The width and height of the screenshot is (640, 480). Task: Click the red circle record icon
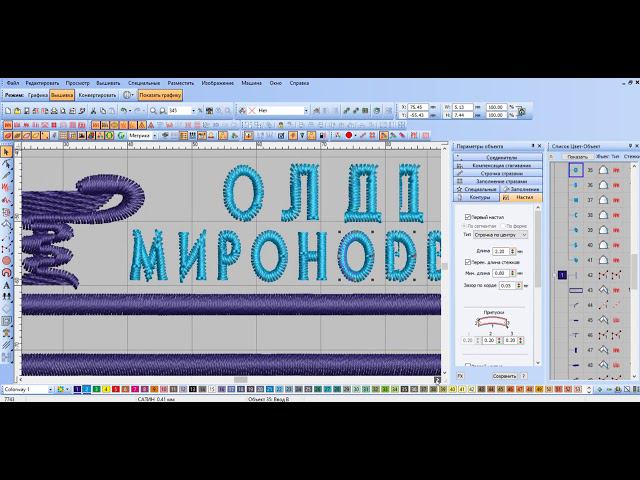(349, 136)
